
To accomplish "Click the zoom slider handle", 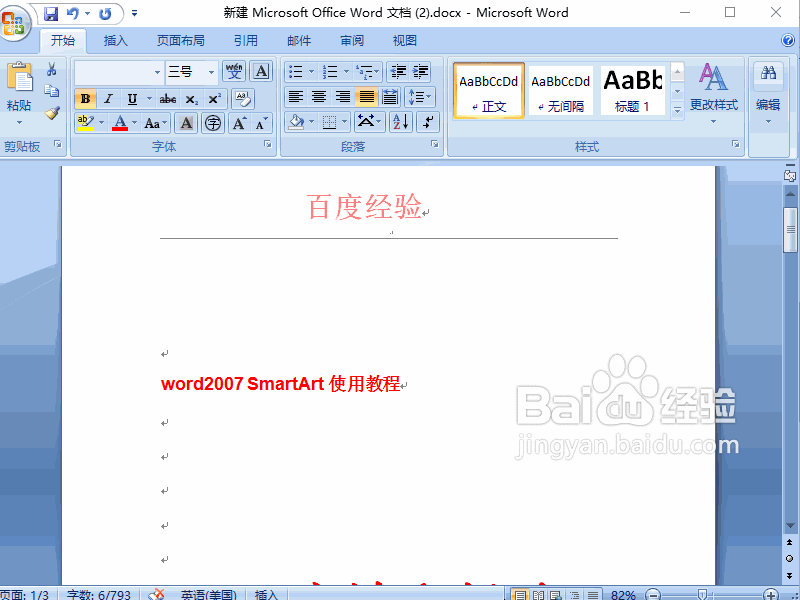I will click(703, 594).
